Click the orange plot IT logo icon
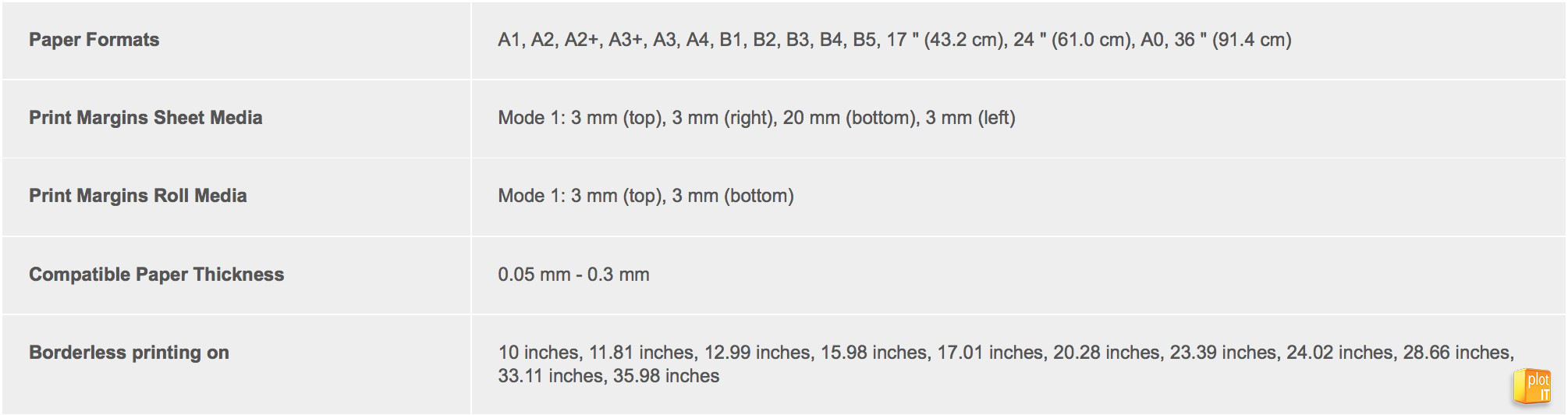Screen dimensions: 1568x415 pyautogui.click(x=1531, y=387)
